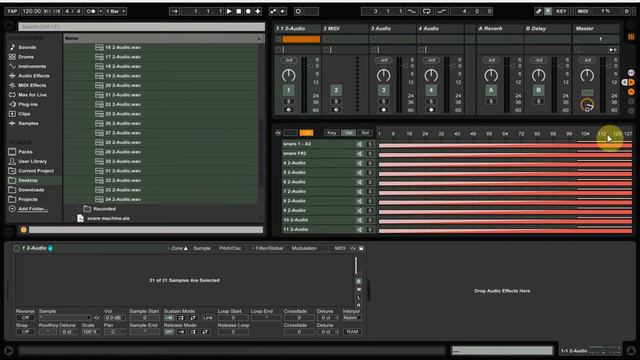This screenshot has height=360, width=640.
Task: Select Plug-ins category in browser
Action: [28, 104]
